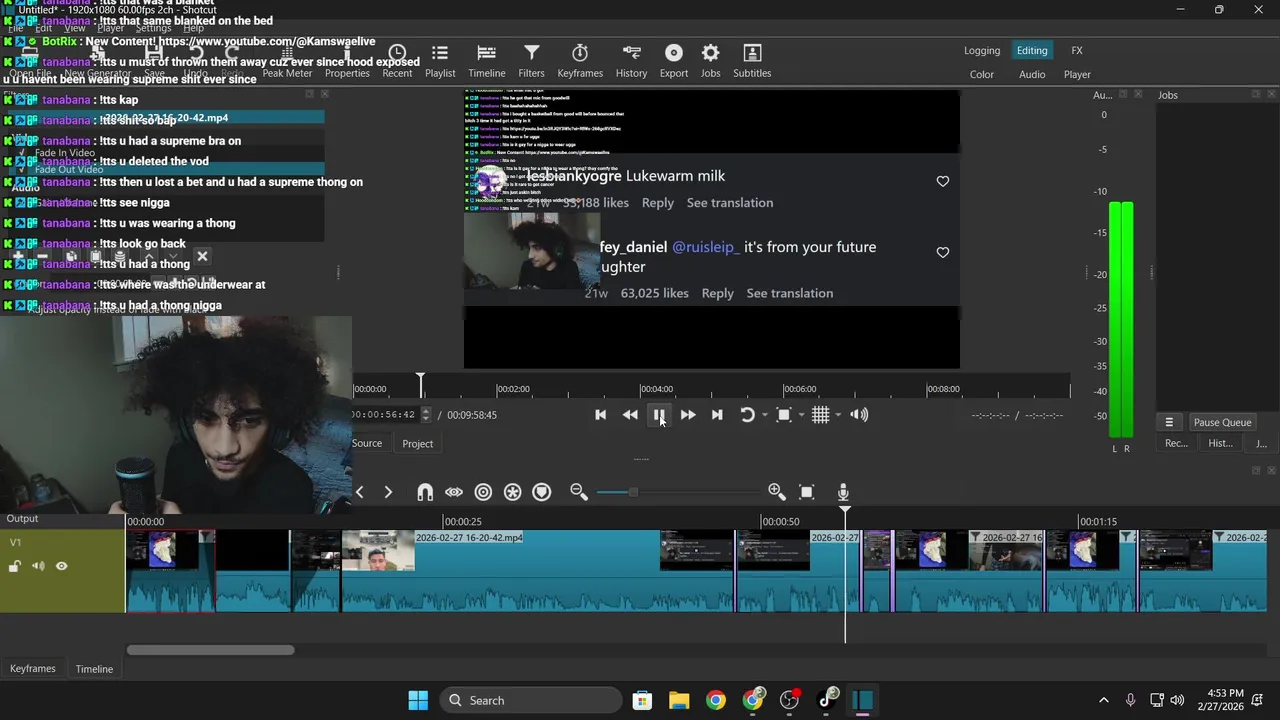Open Windows Start menu
The width and height of the screenshot is (1280, 720).
(418, 700)
